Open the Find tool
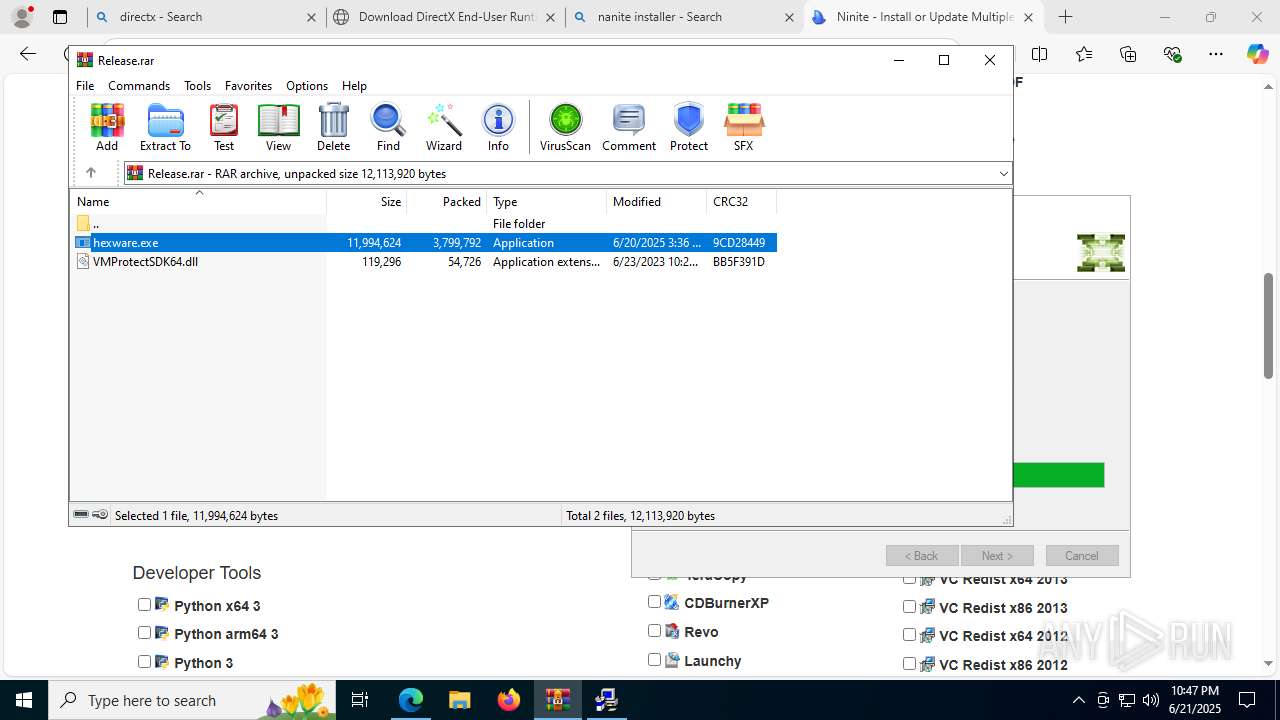 [x=388, y=127]
